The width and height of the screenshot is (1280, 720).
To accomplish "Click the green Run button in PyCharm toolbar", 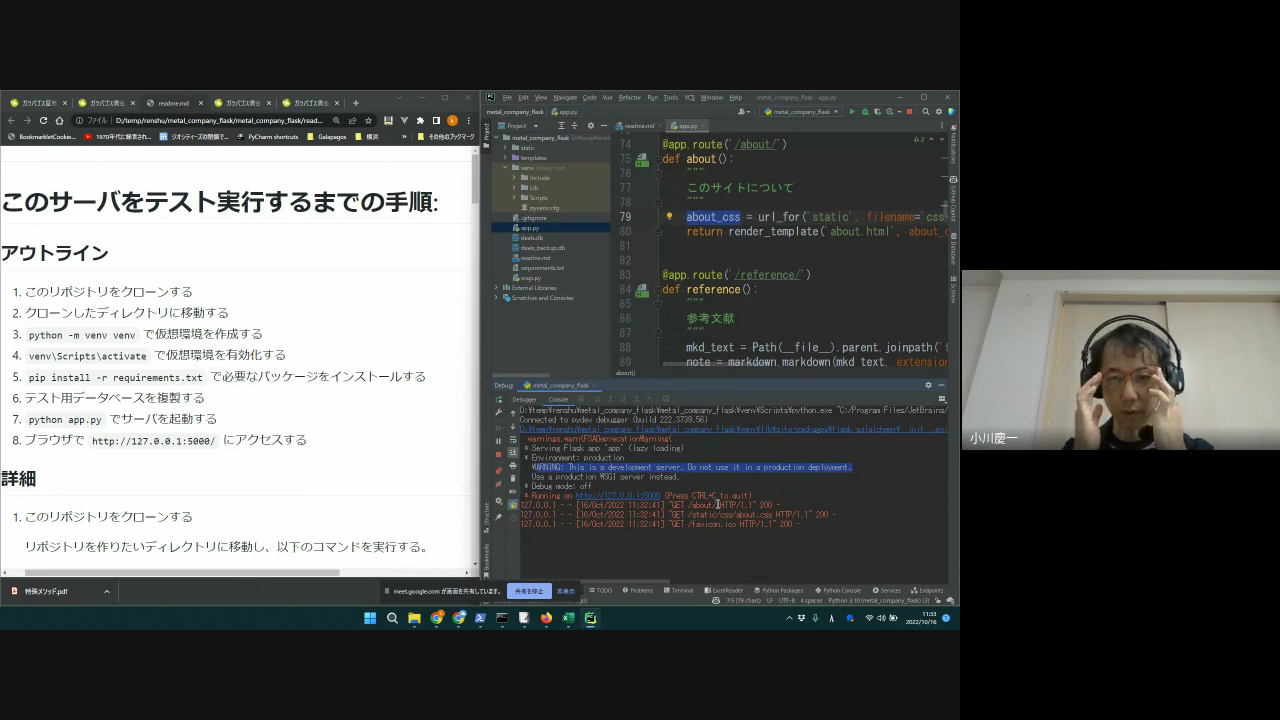I will pyautogui.click(x=852, y=112).
